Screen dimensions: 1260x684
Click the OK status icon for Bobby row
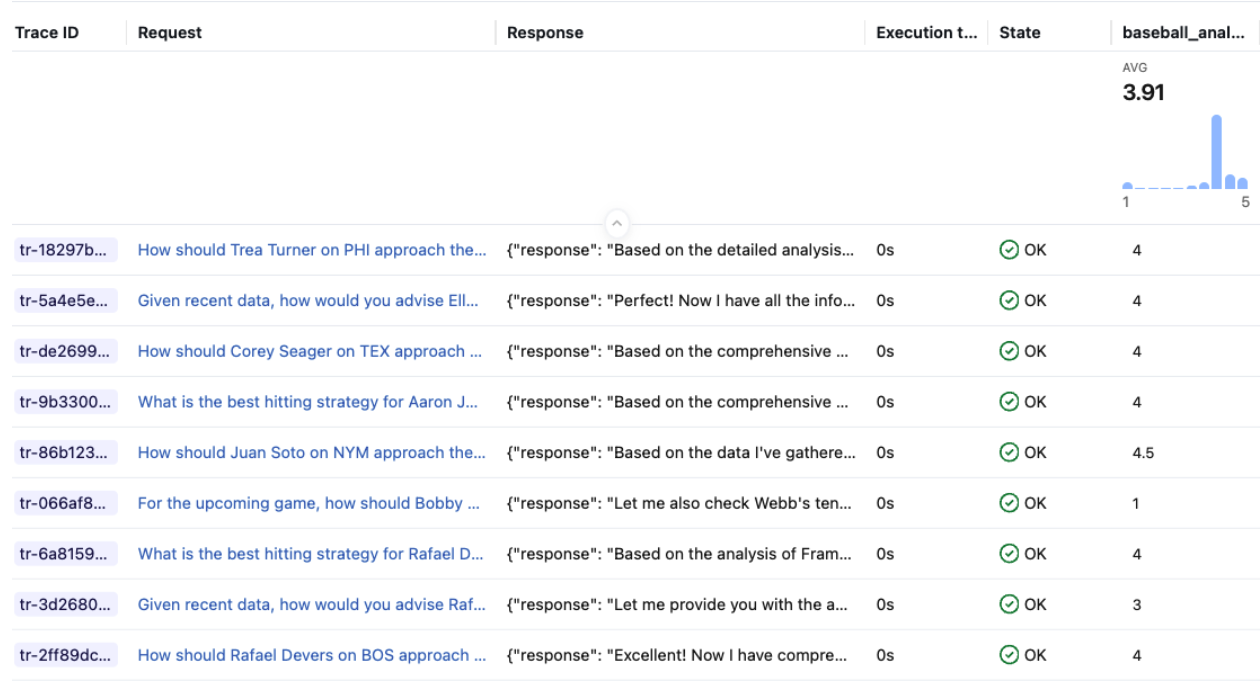coord(1009,503)
